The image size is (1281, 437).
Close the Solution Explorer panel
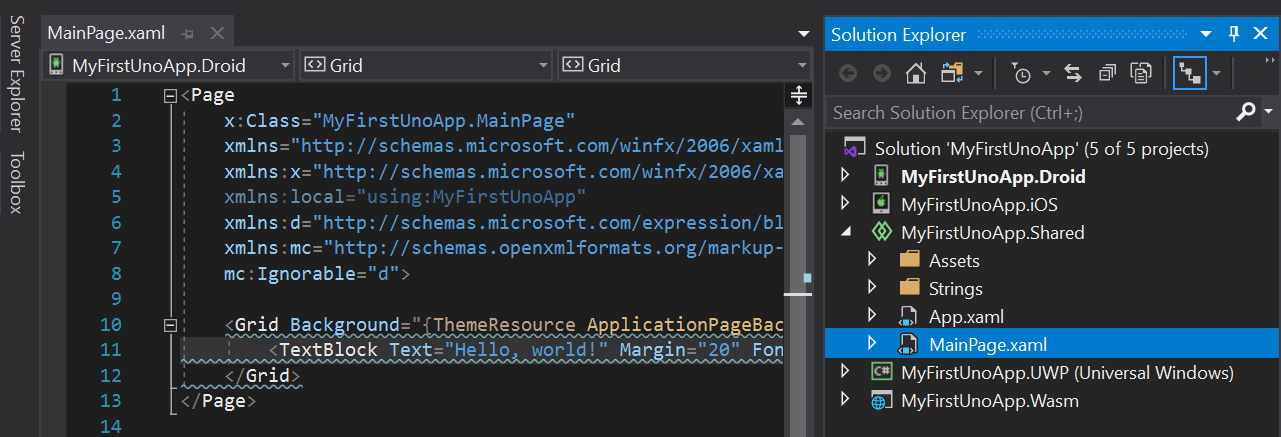(x=1261, y=34)
